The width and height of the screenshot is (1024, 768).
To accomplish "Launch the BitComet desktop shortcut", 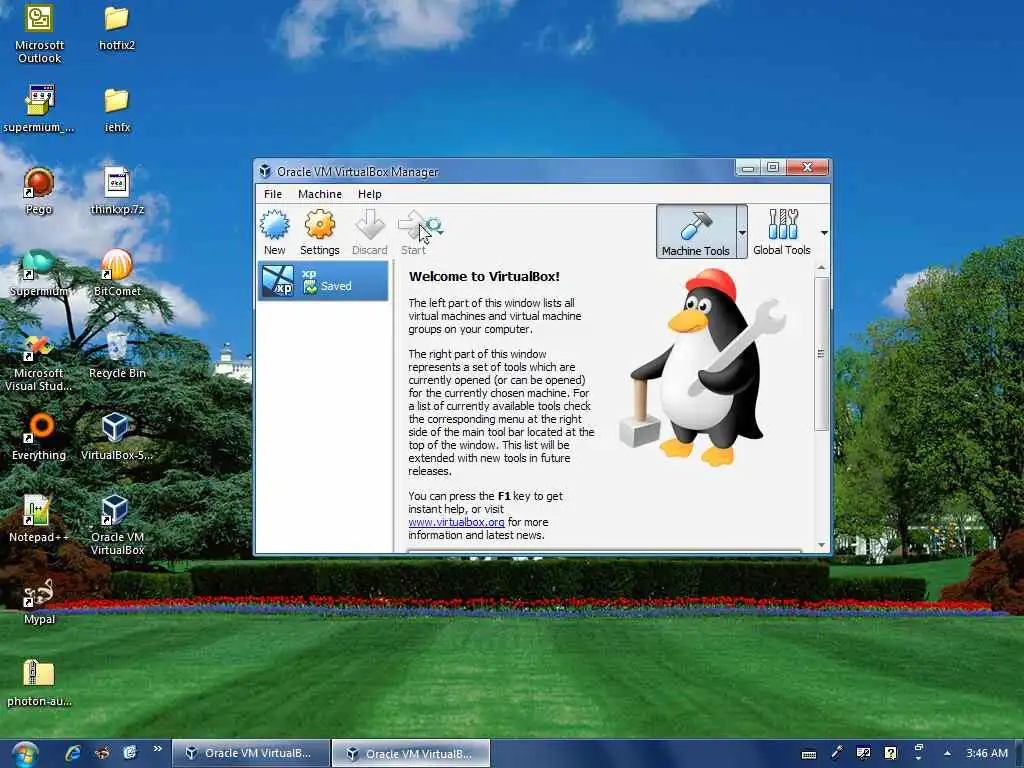I will (117, 273).
